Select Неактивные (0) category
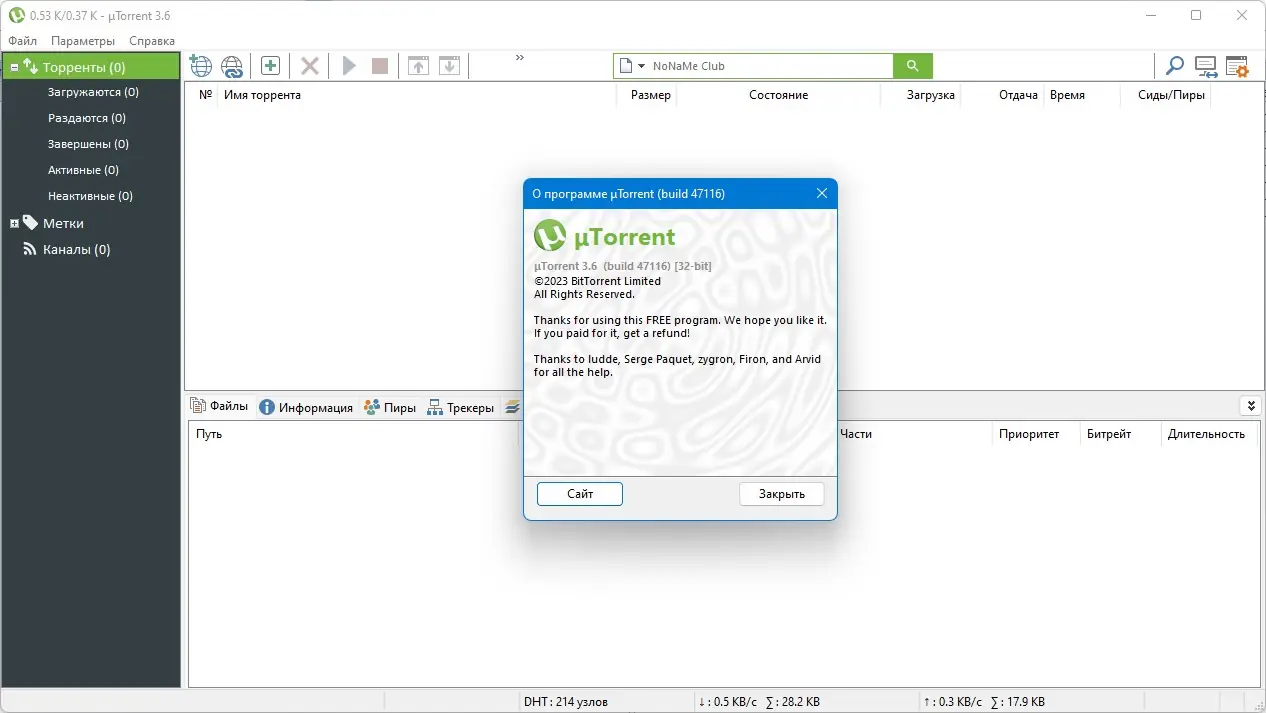 (x=90, y=196)
